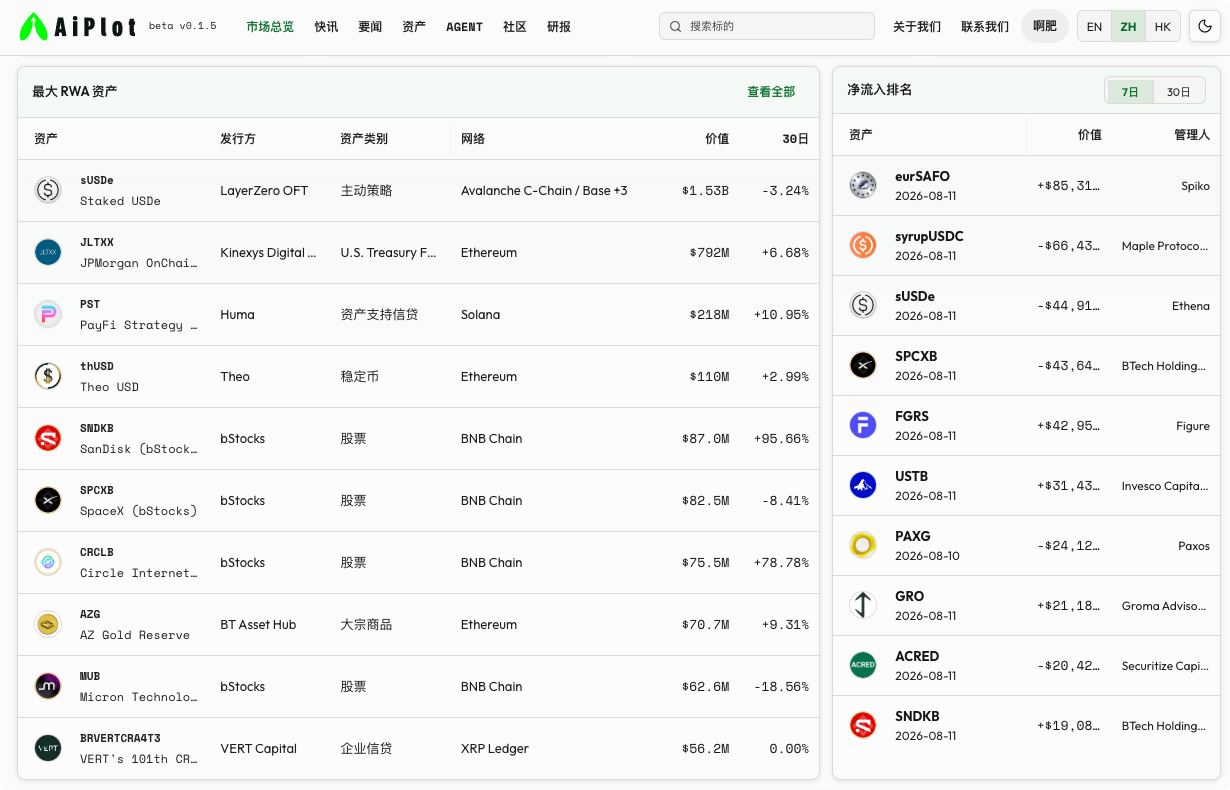The width and height of the screenshot is (1230, 790).
Task: Click the VERT Capital issuer cell
Action: [x=258, y=748]
